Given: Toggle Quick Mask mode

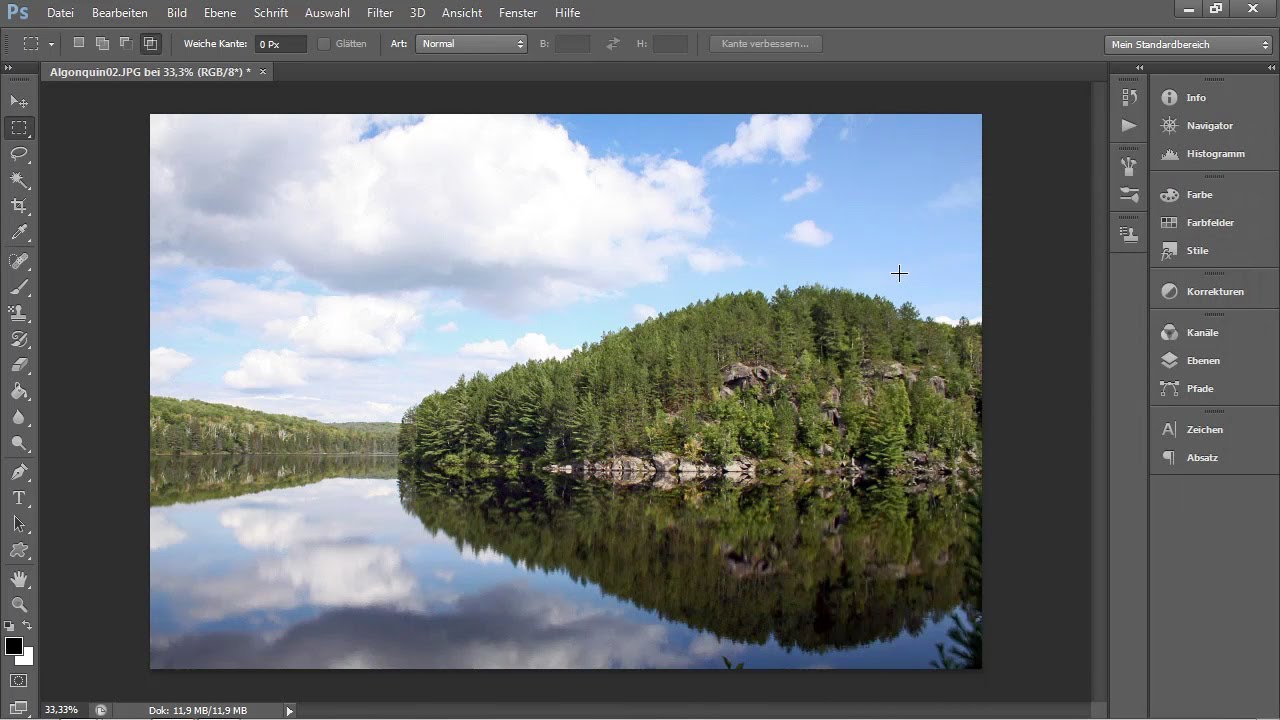Looking at the screenshot, I should 19,680.
